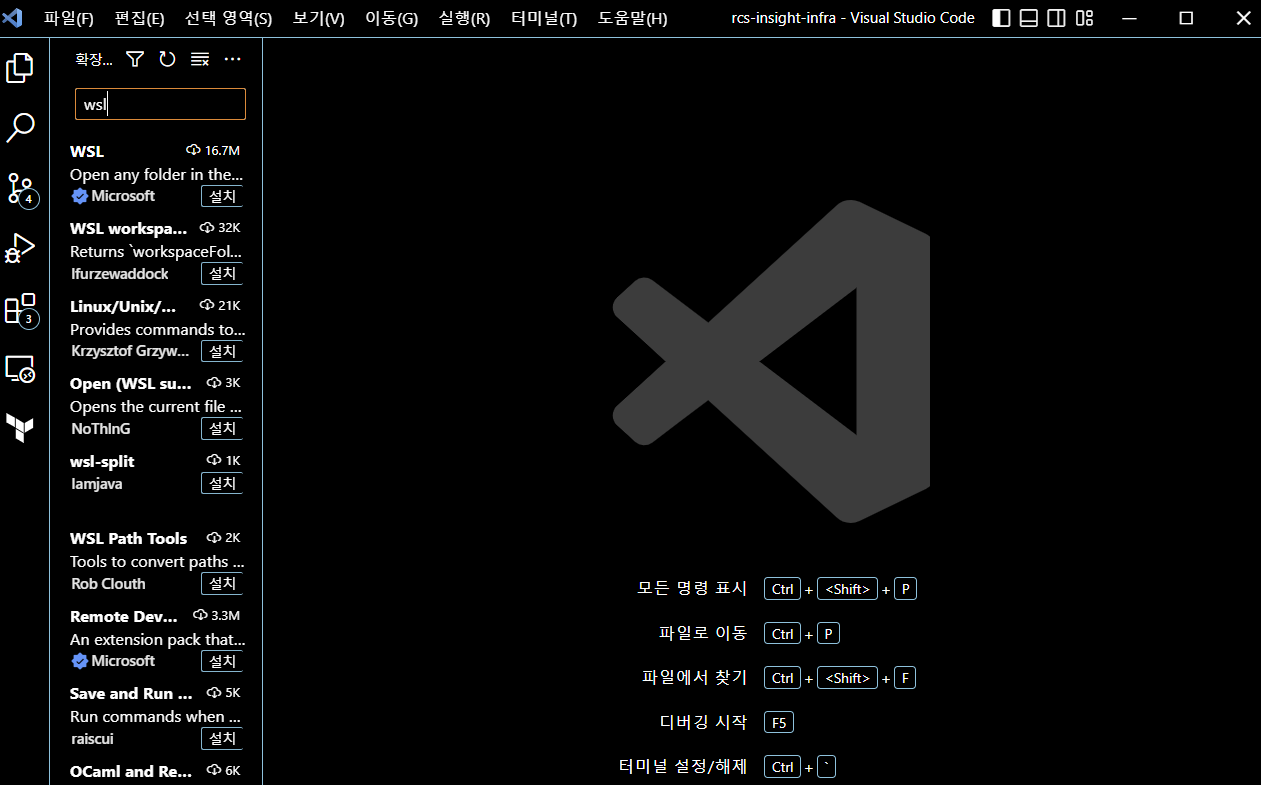1261x785 pixels.
Task: Select the WSL workspace extension title
Action: [128, 228]
